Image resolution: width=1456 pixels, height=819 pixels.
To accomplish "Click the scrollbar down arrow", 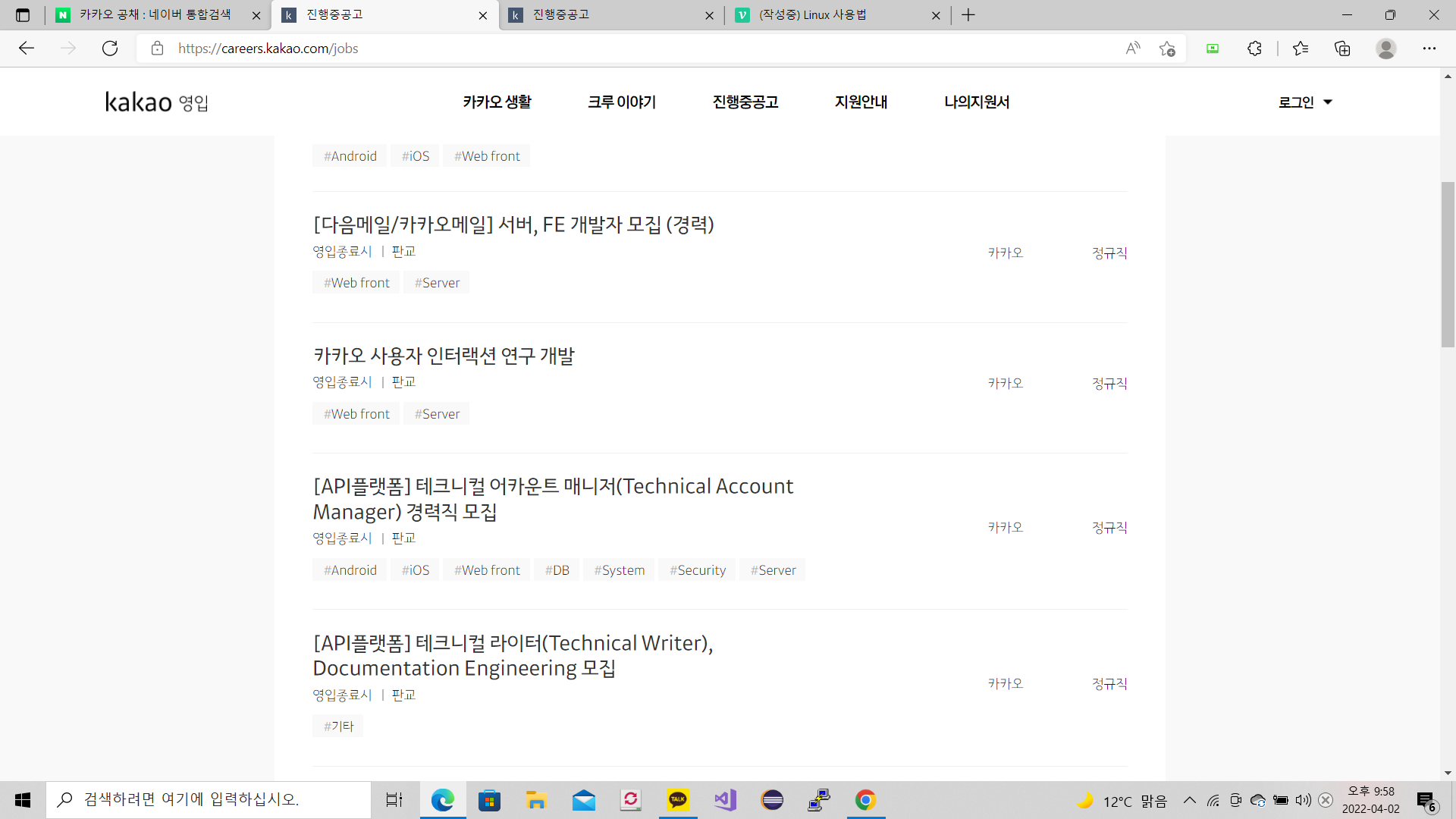I will coord(1448,773).
